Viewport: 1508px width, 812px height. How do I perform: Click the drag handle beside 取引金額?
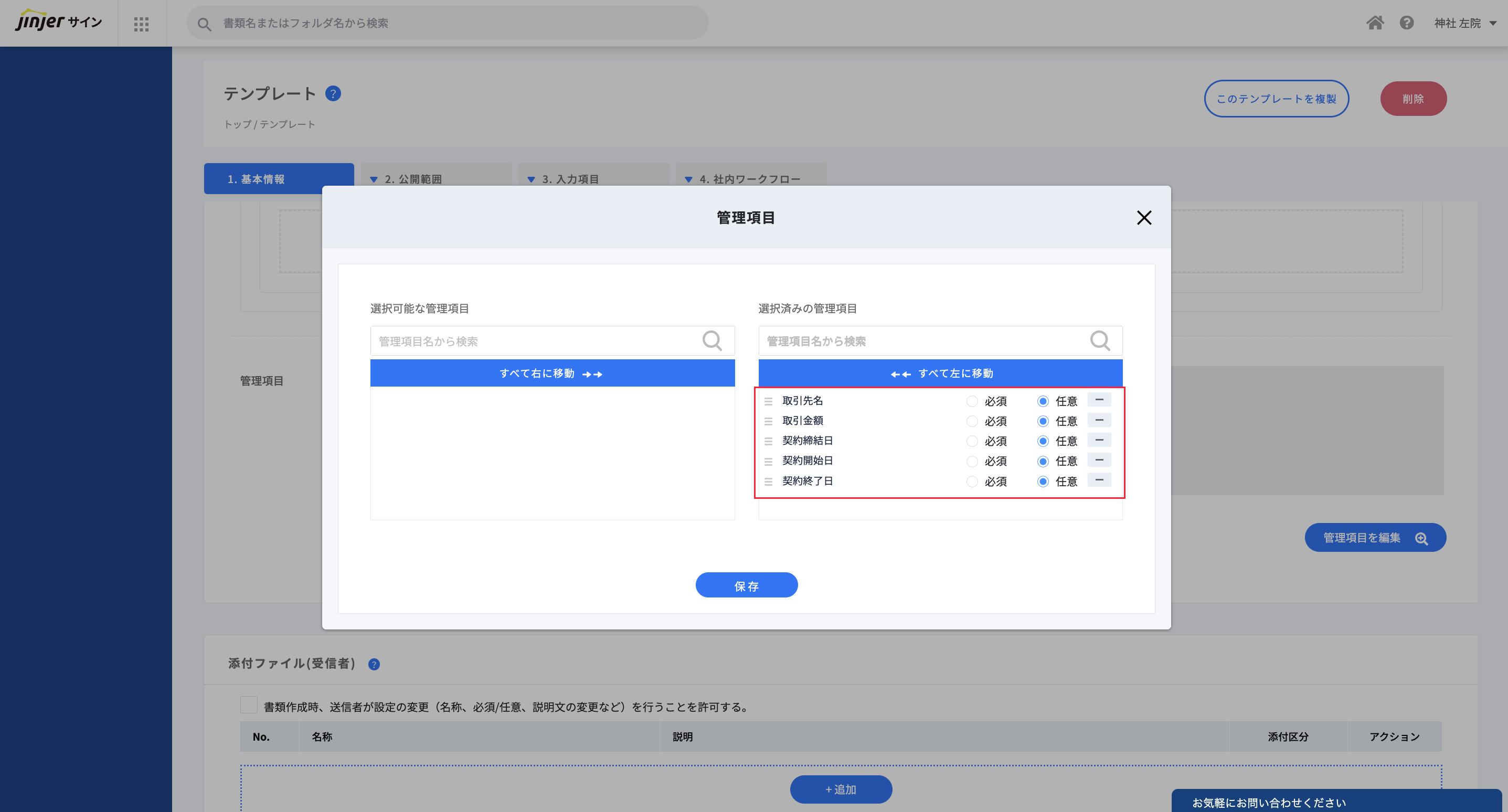pos(768,421)
